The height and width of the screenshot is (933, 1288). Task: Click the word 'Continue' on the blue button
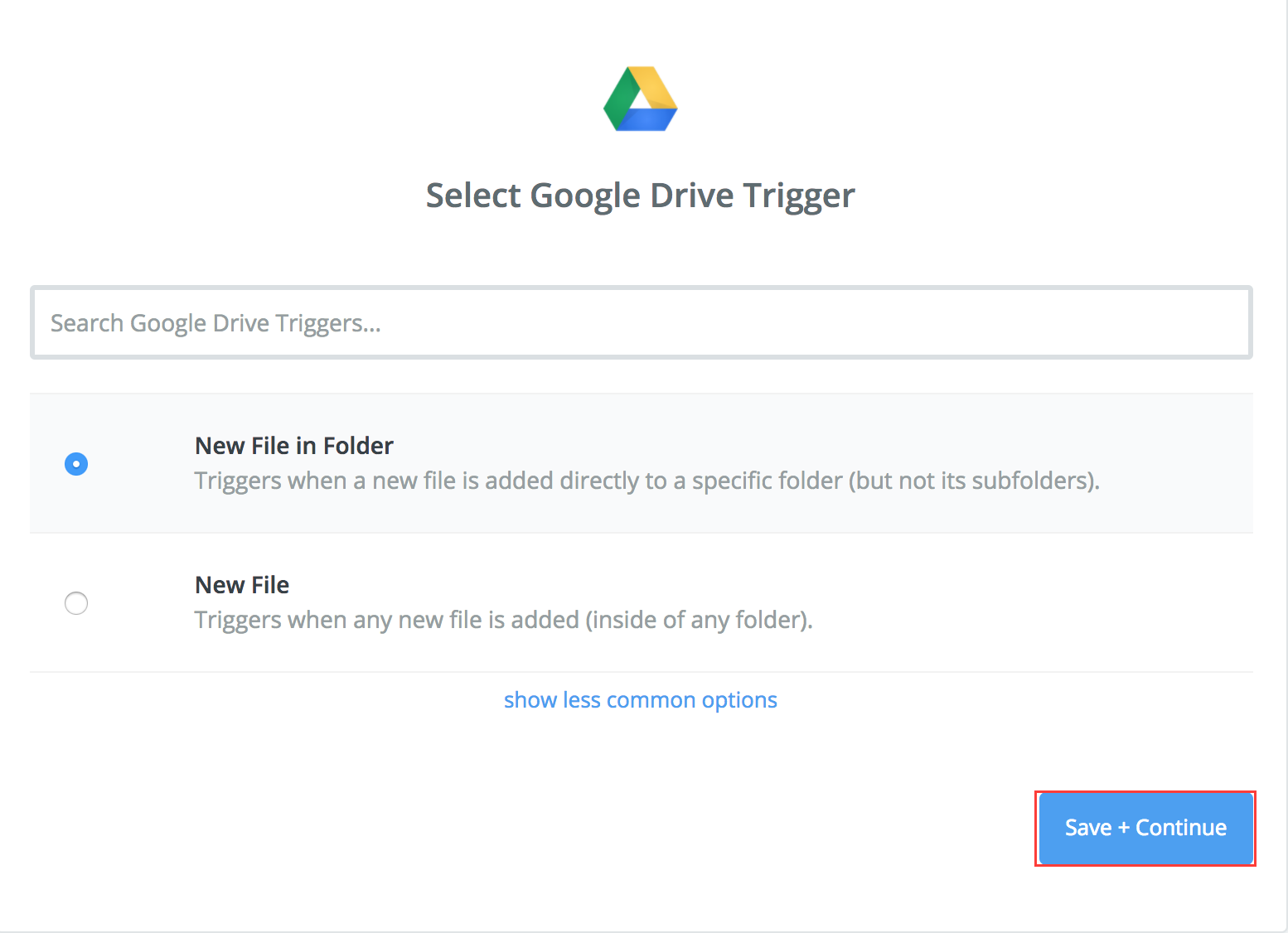pos(1181,828)
